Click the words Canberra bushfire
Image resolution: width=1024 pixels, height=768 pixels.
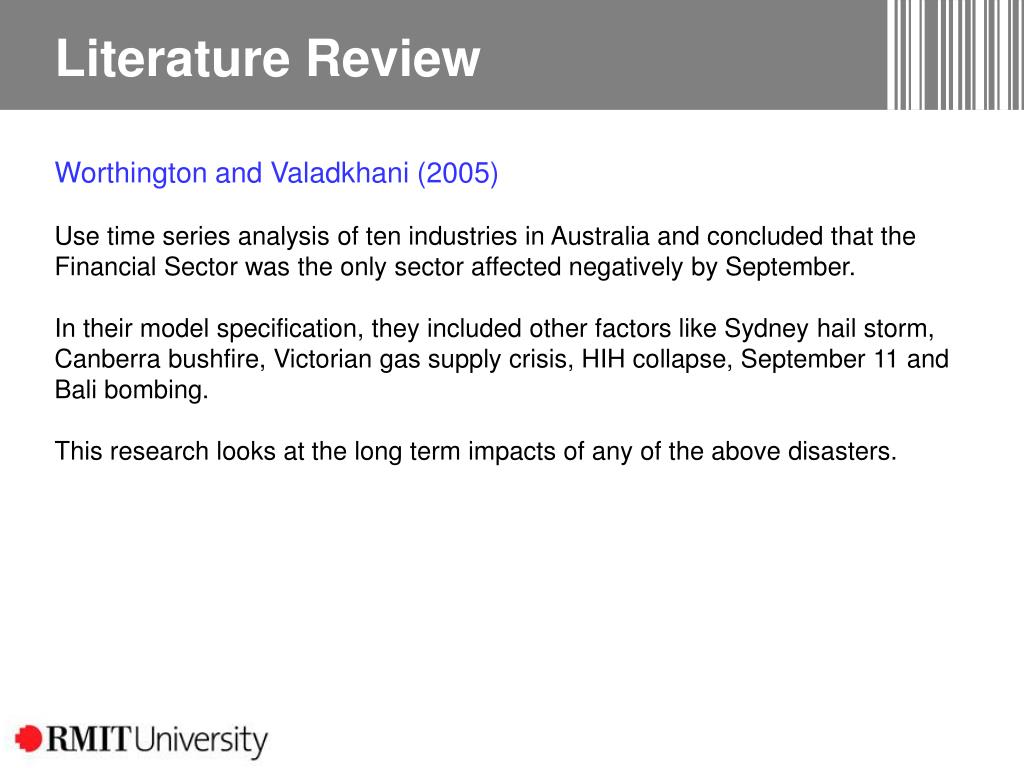point(159,359)
